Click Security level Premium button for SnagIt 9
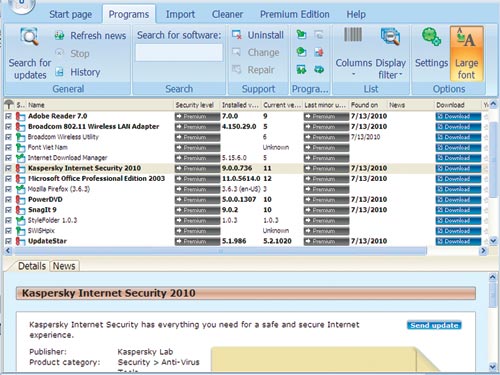This screenshot has height=375, width=500. pos(197,210)
